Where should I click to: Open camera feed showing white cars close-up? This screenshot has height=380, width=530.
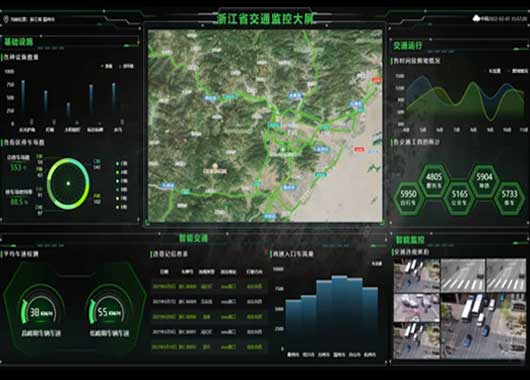coord(417,308)
